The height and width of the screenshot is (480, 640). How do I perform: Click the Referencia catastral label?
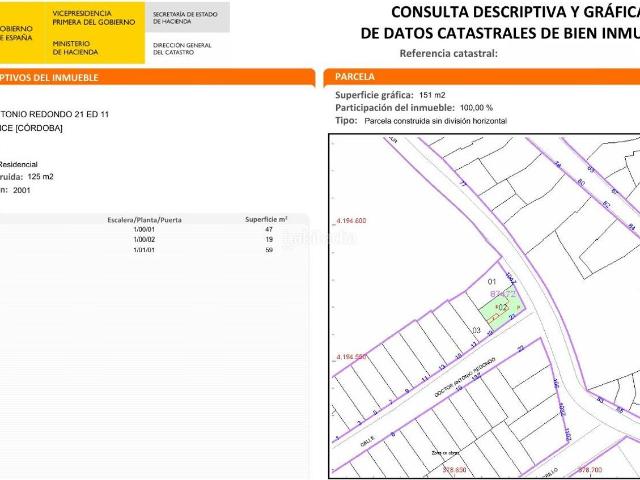tap(448, 53)
